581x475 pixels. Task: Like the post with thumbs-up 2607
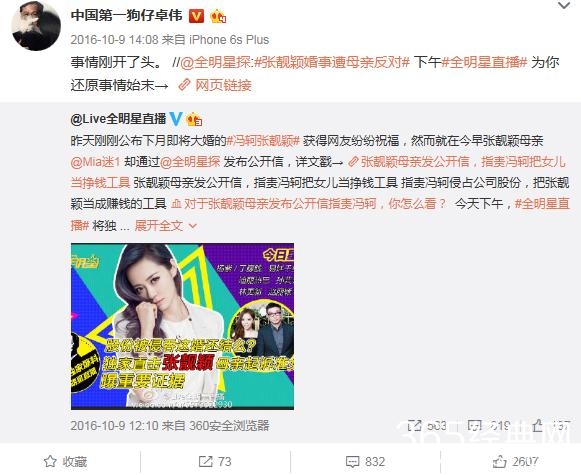[515, 462]
